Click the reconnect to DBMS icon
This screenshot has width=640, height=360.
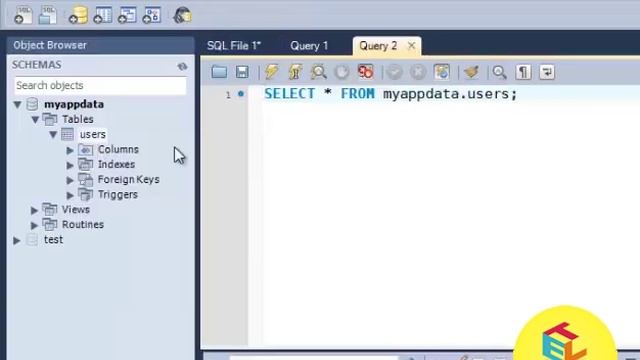(182, 15)
